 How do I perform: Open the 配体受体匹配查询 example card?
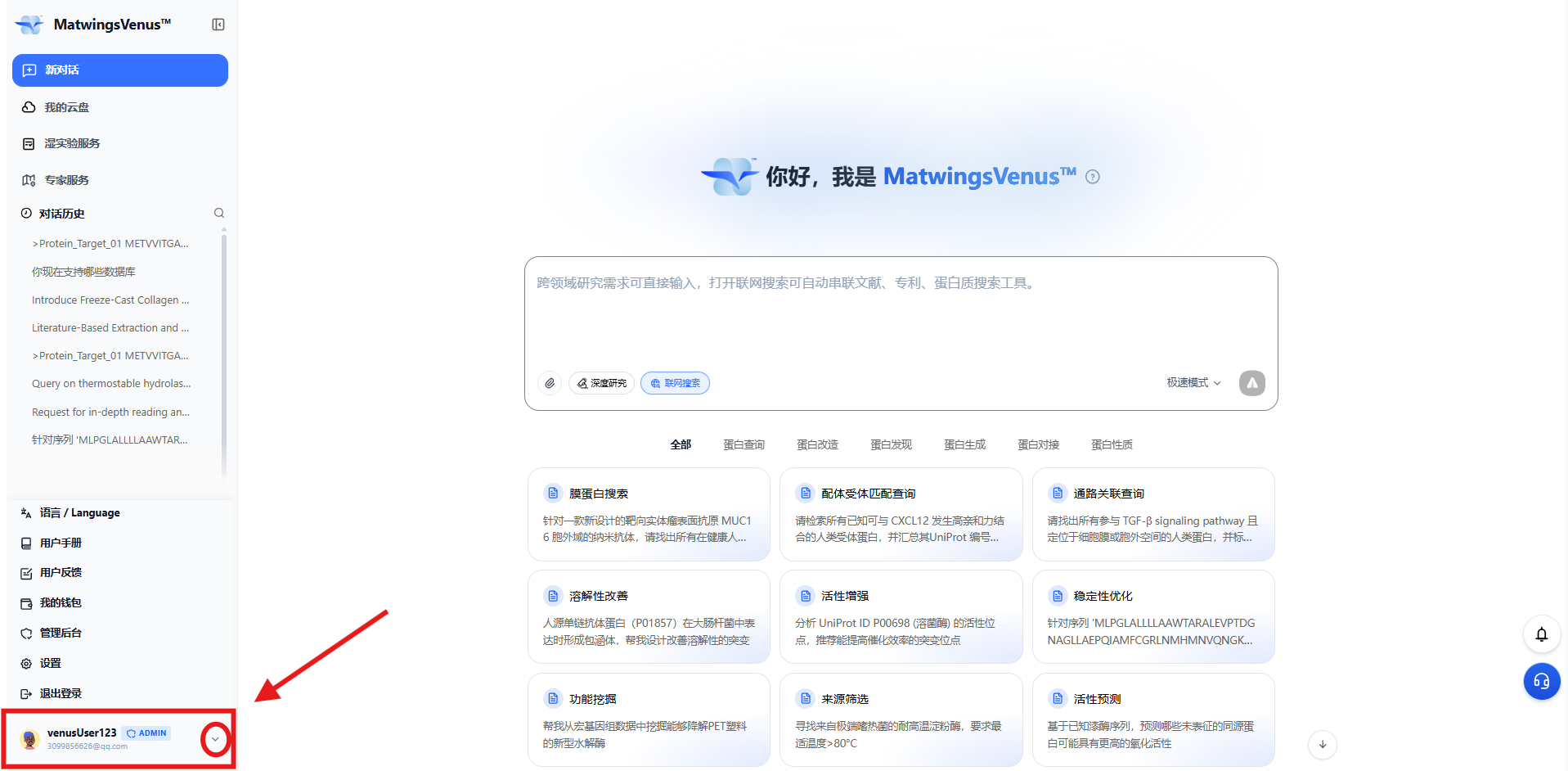click(x=901, y=515)
